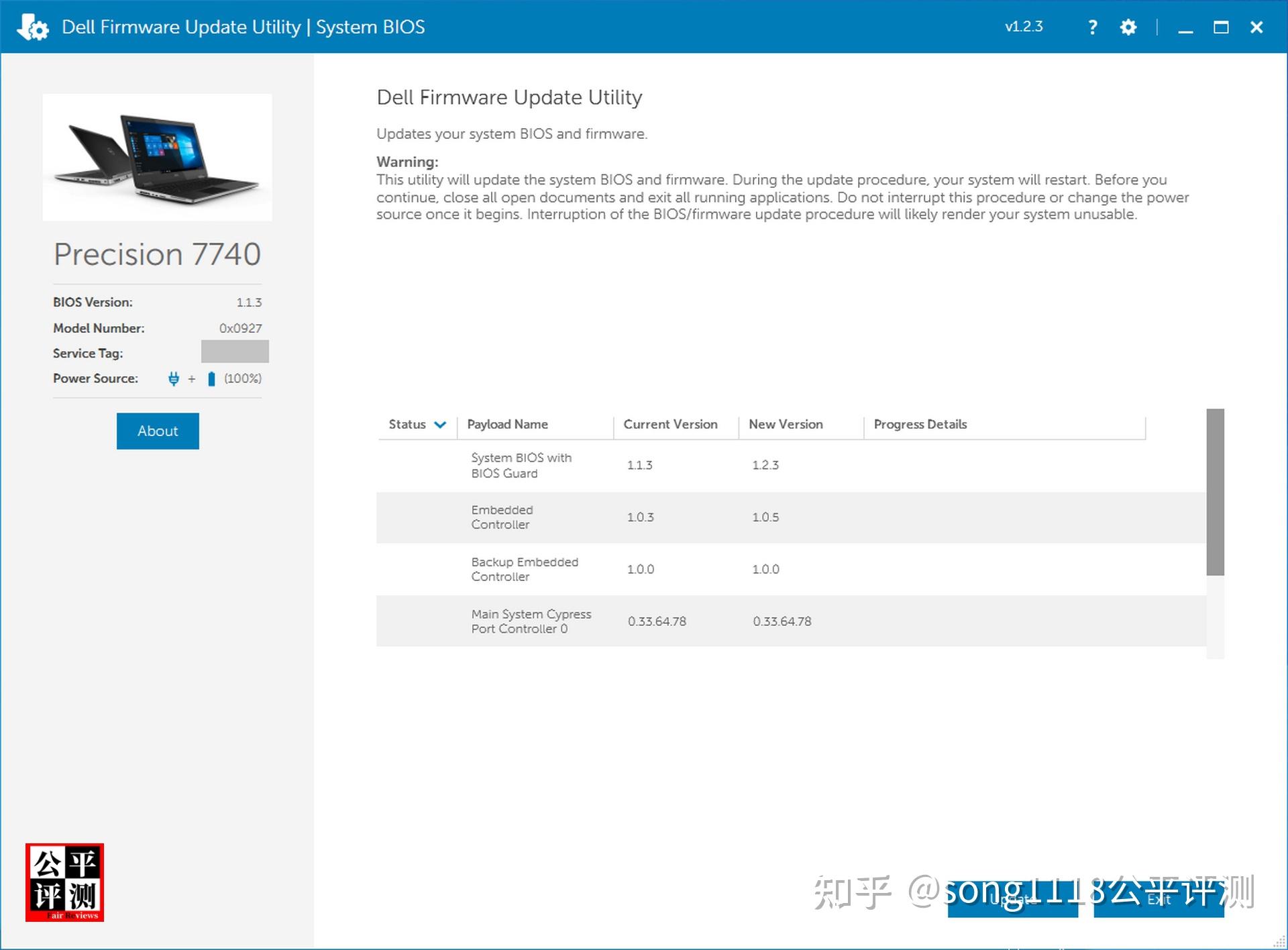Click the Current Version column header
Image resolution: width=1288 pixels, height=950 pixels.
(x=670, y=425)
